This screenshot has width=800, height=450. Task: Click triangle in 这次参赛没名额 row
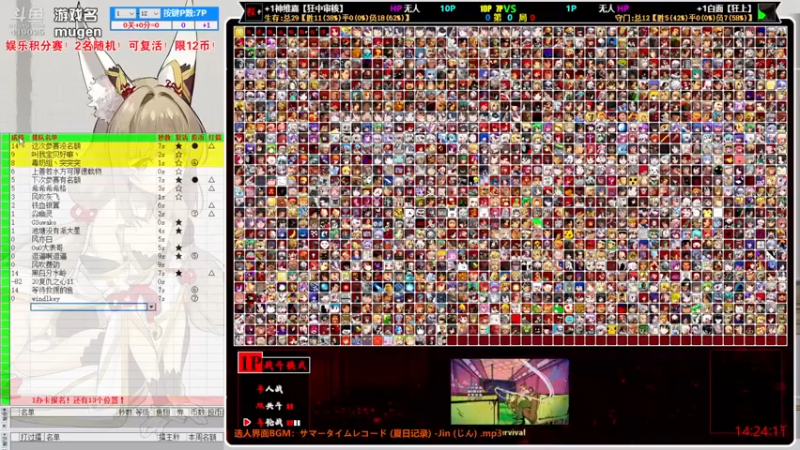click(x=211, y=146)
